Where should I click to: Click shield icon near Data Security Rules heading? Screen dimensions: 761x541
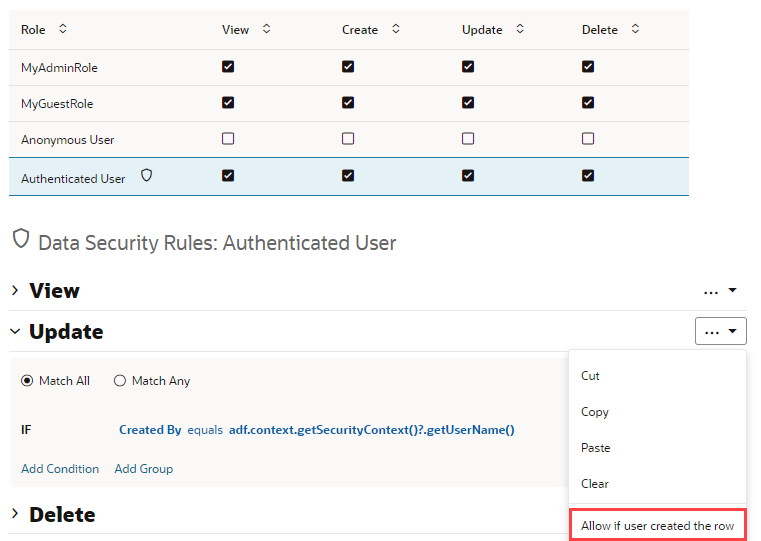pyautogui.click(x=21, y=239)
